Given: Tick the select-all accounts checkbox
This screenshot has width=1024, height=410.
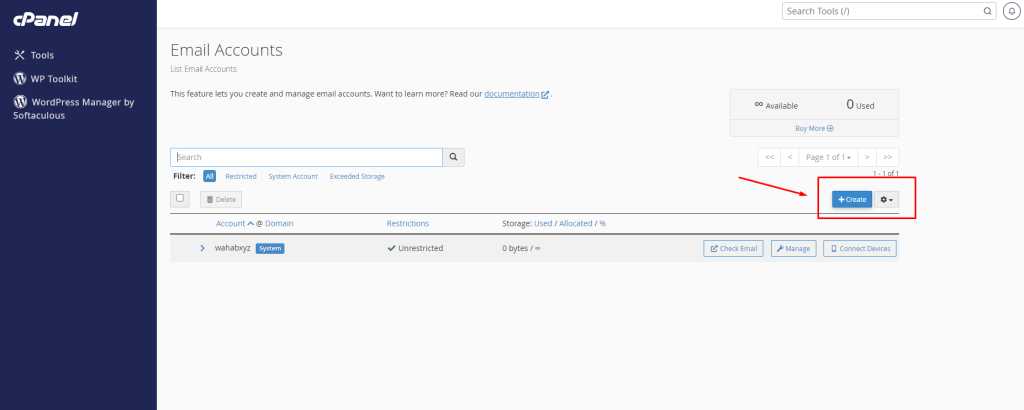Looking at the screenshot, I should (180, 198).
